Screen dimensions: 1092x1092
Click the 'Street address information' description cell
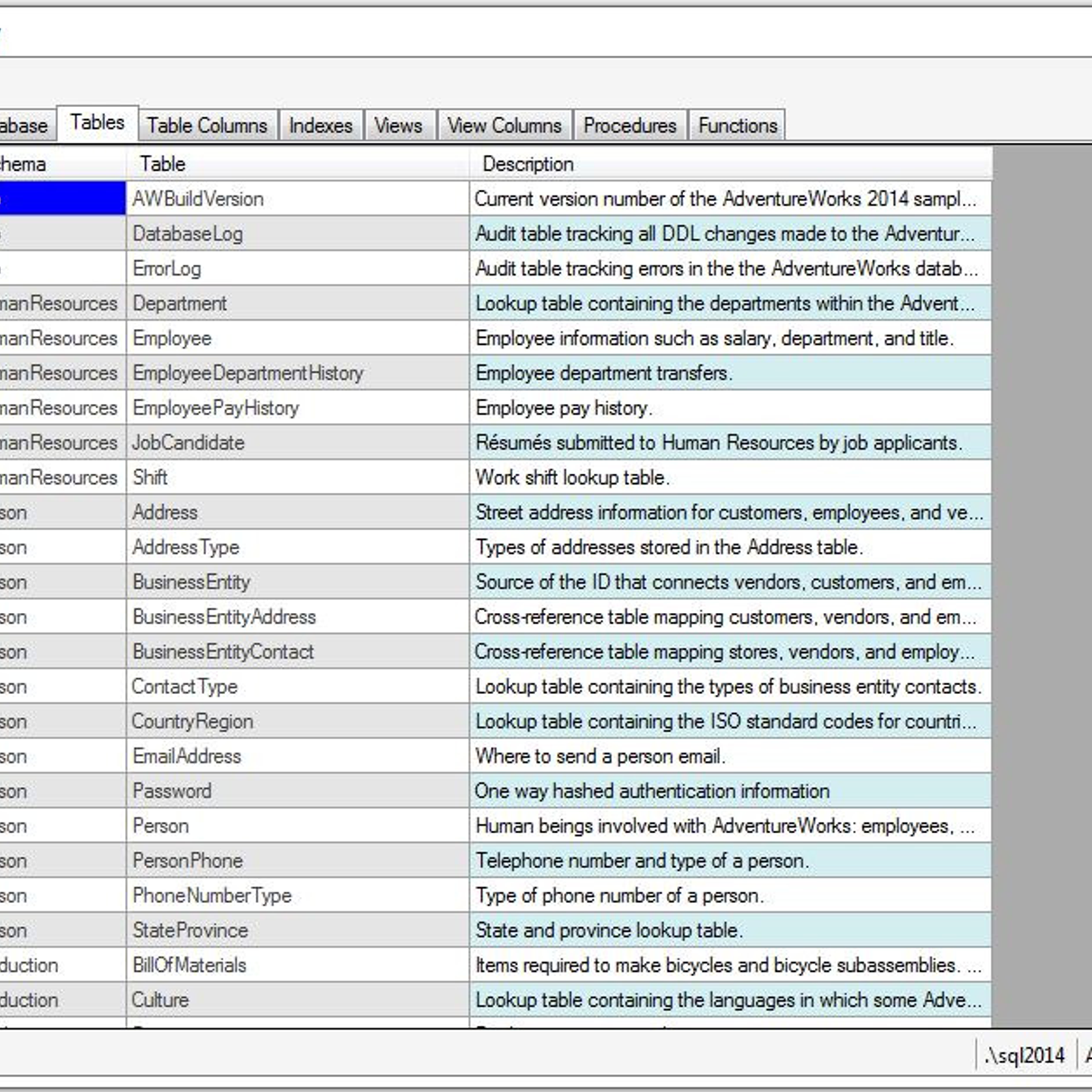[x=730, y=512]
